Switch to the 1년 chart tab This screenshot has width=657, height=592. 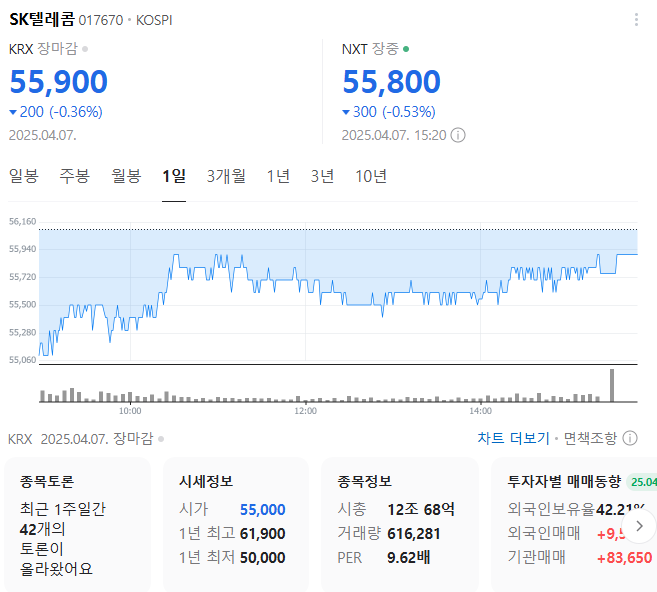coord(278,176)
